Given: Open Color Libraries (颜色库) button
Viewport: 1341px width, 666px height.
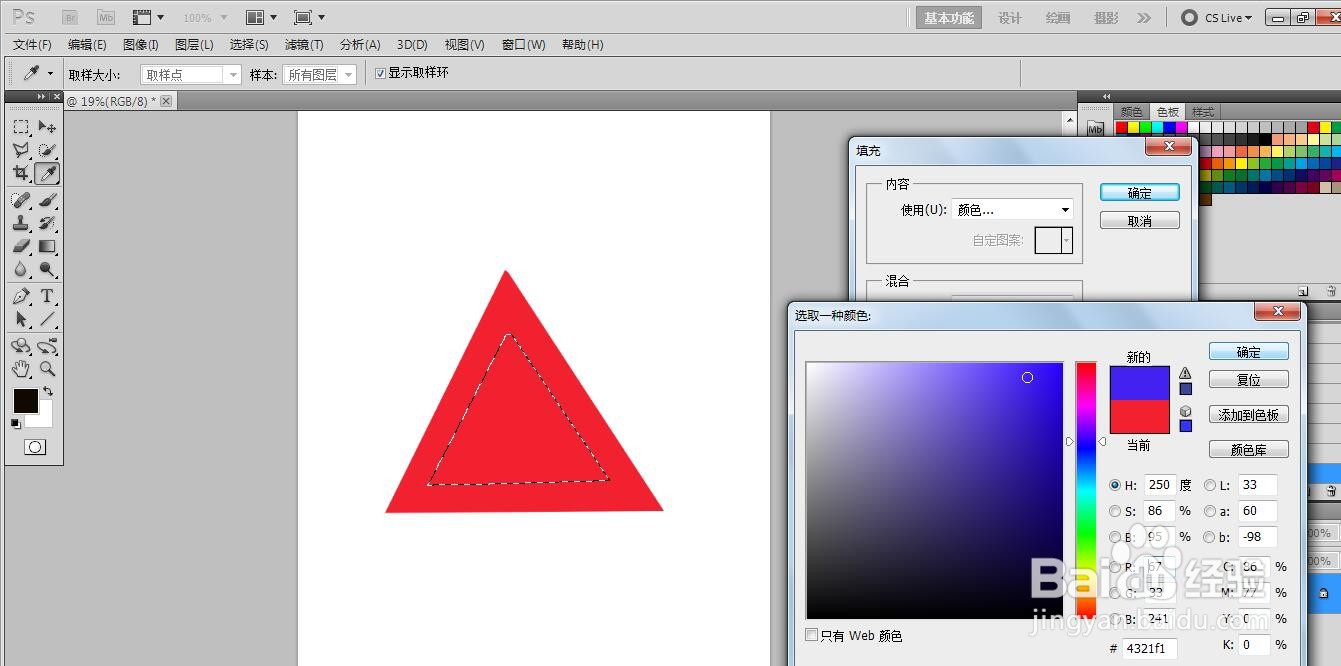Looking at the screenshot, I should 1249,450.
